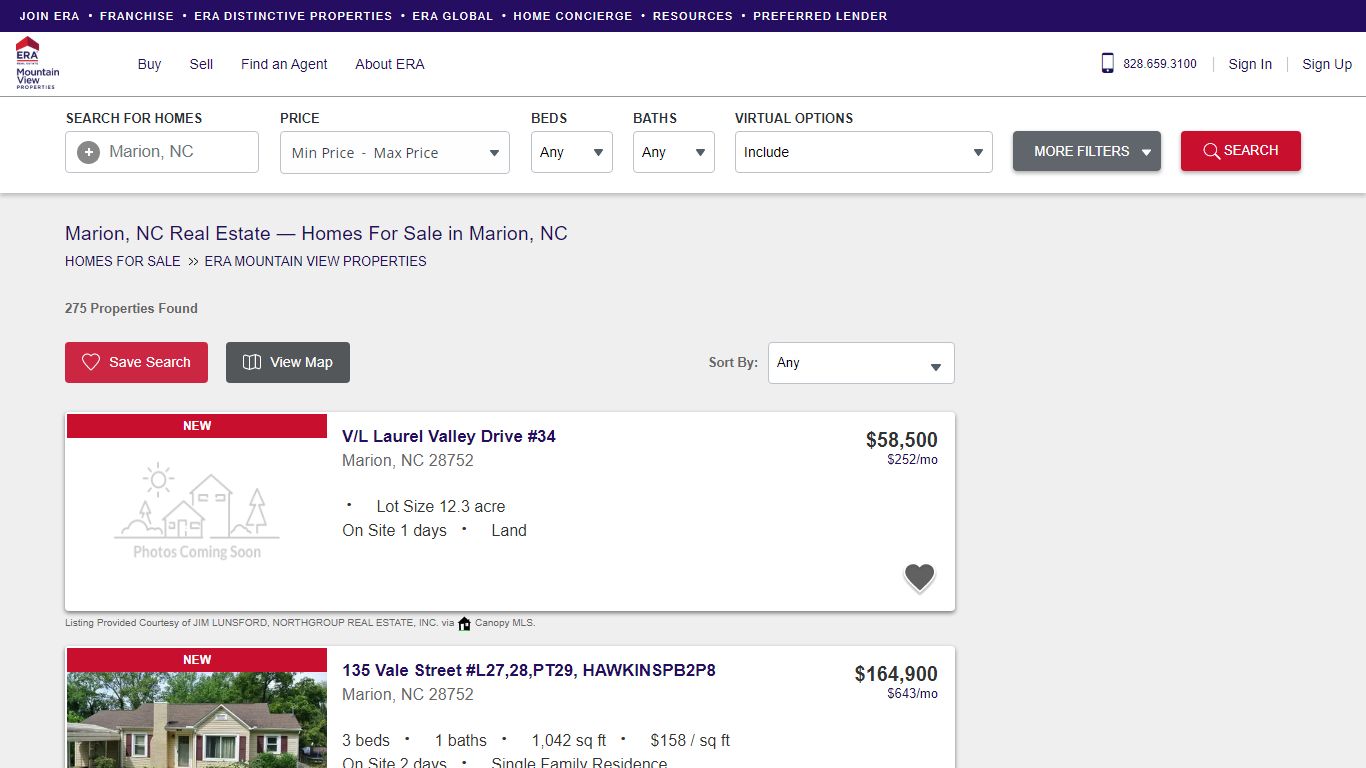Viewport: 1366px width, 768px height.
Task: Open Virtual Options Include dropdown
Action: [864, 152]
